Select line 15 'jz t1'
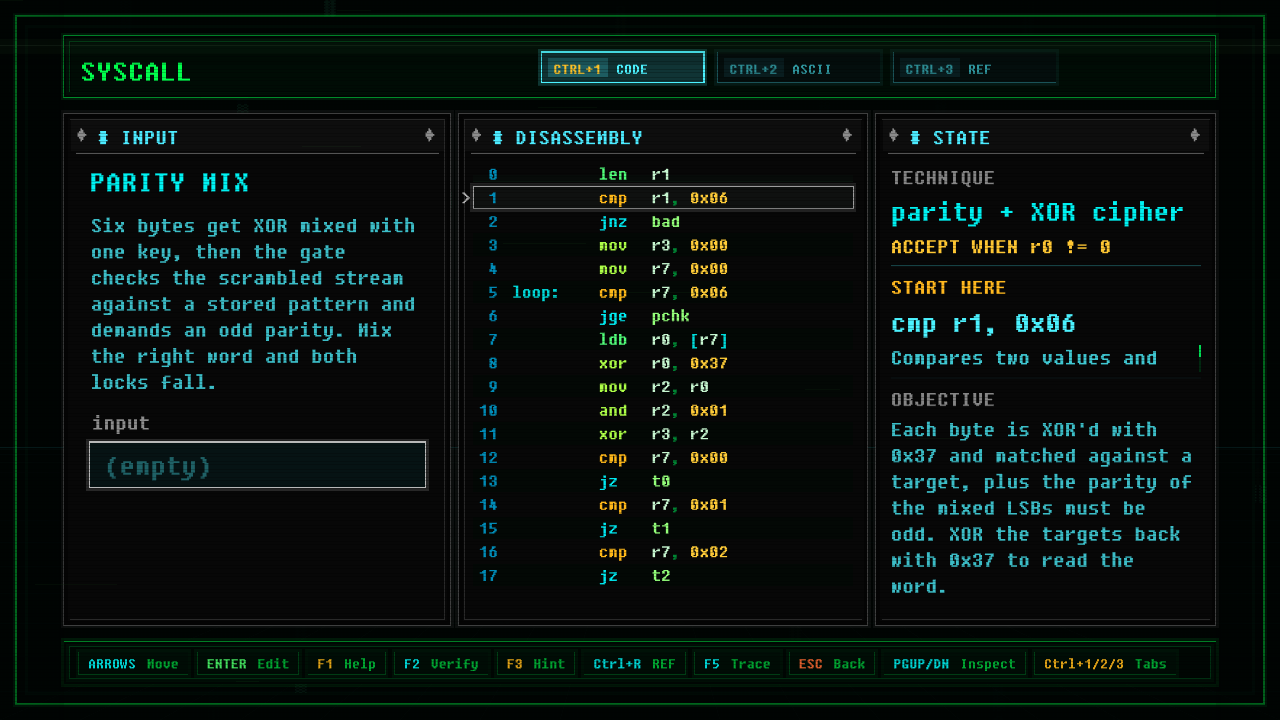1280x720 pixels. (x=663, y=529)
